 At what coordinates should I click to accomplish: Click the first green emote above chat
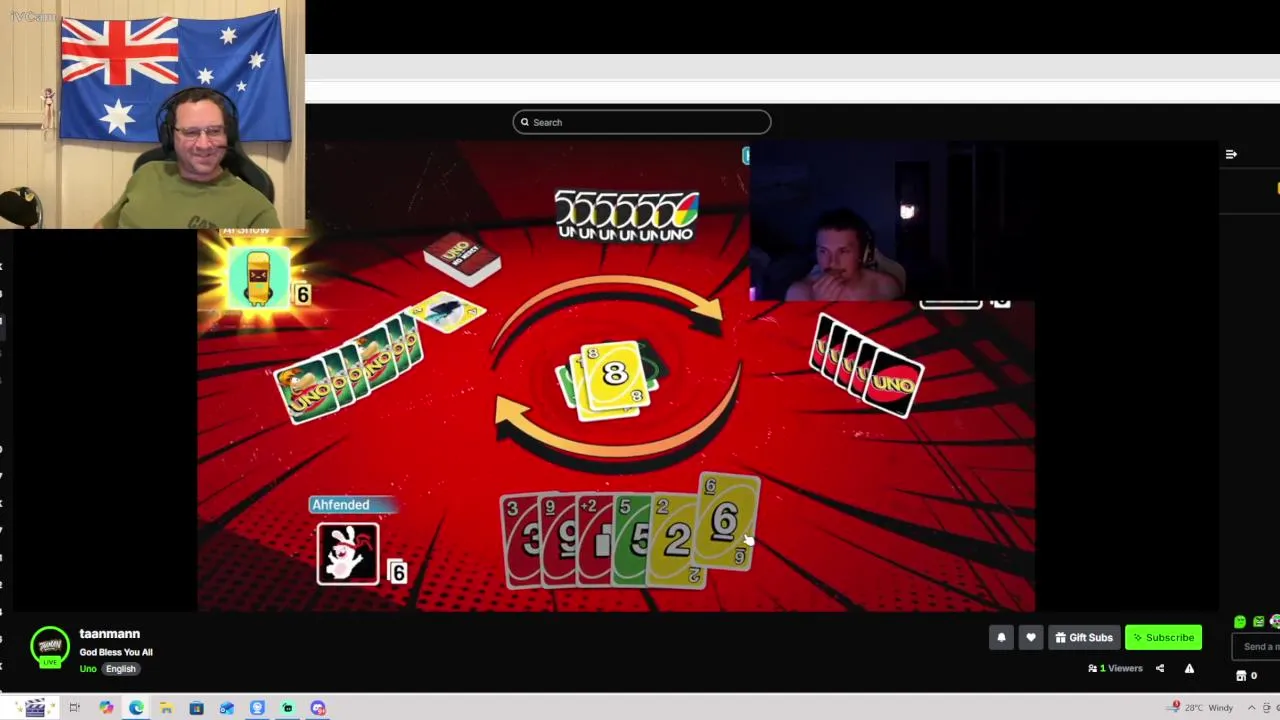tap(1240, 622)
